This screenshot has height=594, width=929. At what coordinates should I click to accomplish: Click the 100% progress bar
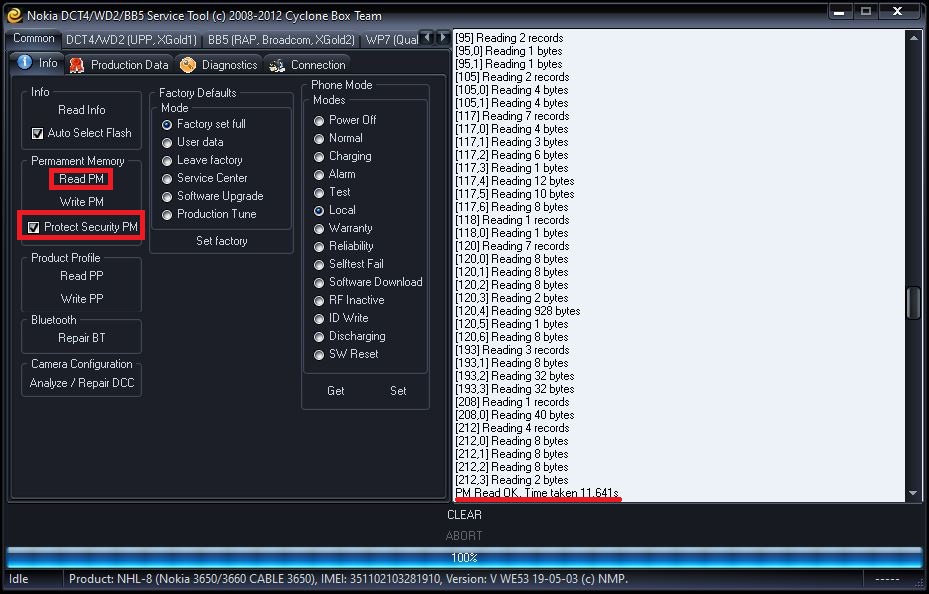[x=464, y=558]
